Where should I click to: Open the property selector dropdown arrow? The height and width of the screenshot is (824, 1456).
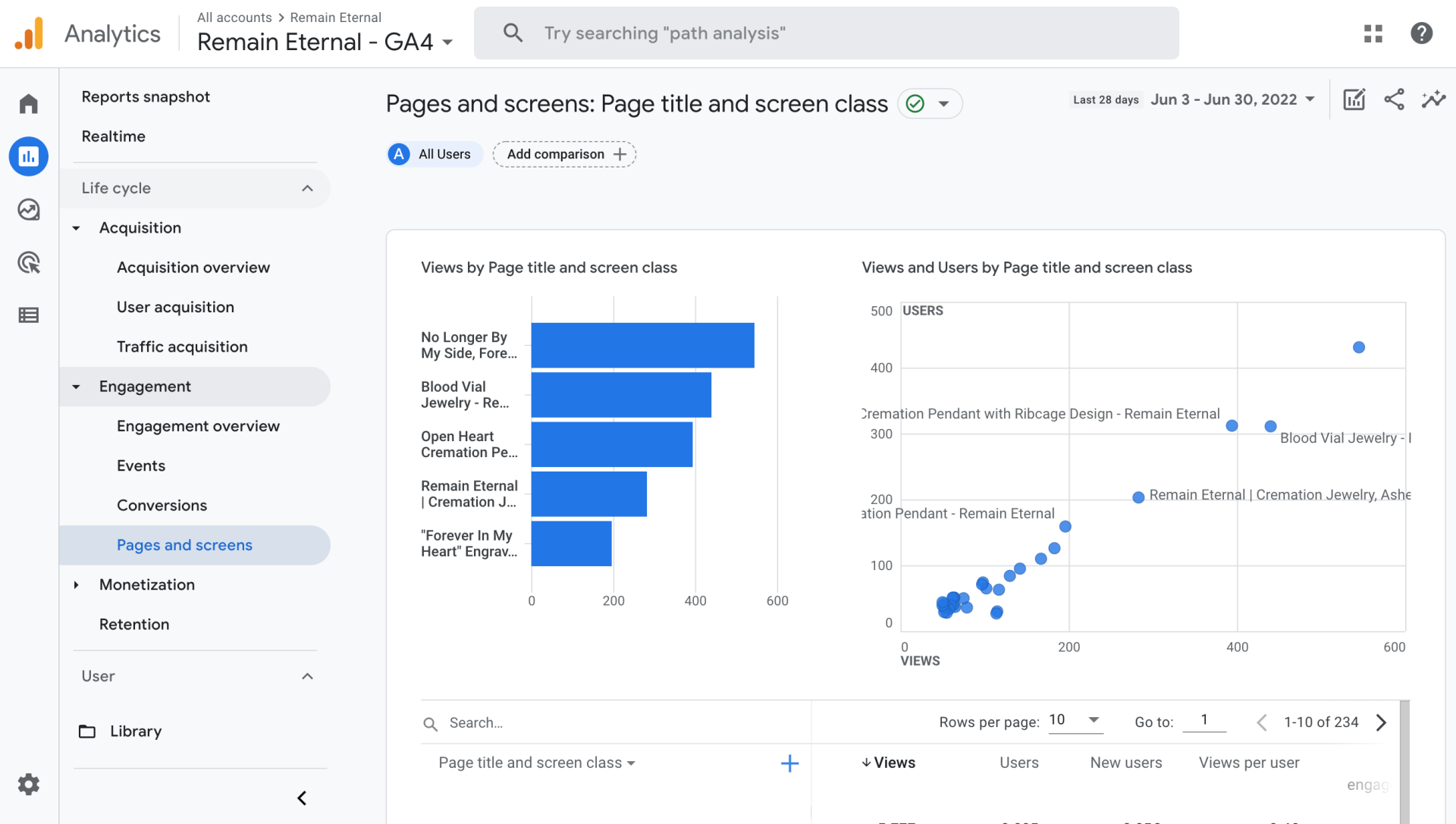(447, 42)
